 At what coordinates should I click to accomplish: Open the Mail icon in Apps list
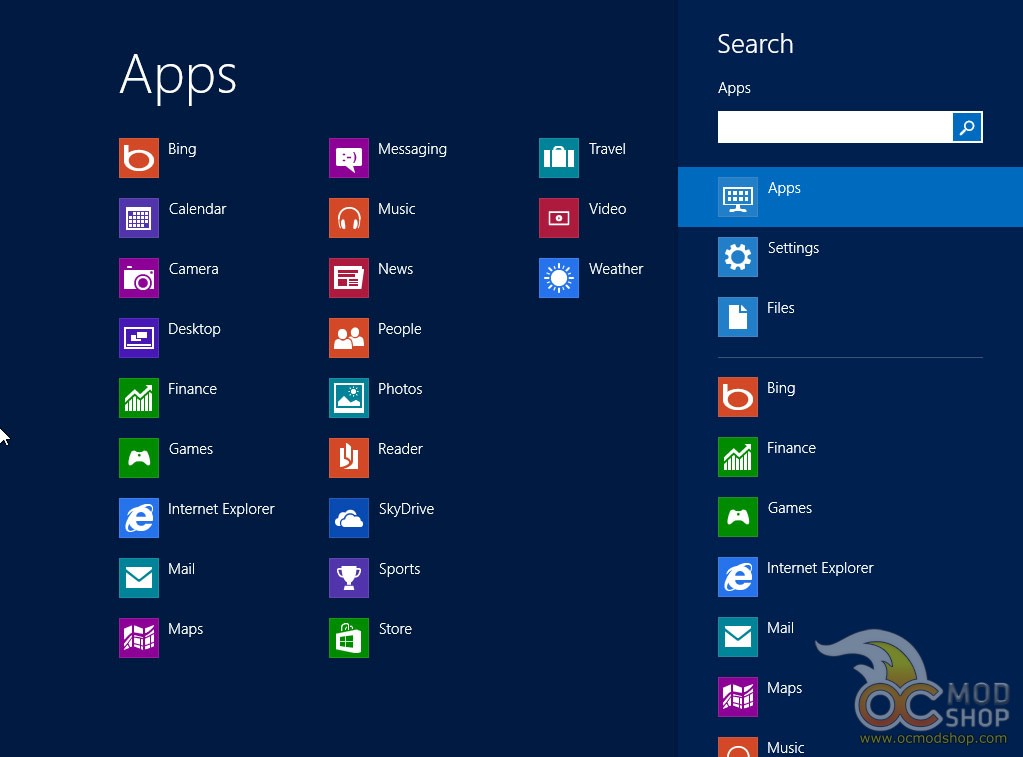tap(138, 578)
